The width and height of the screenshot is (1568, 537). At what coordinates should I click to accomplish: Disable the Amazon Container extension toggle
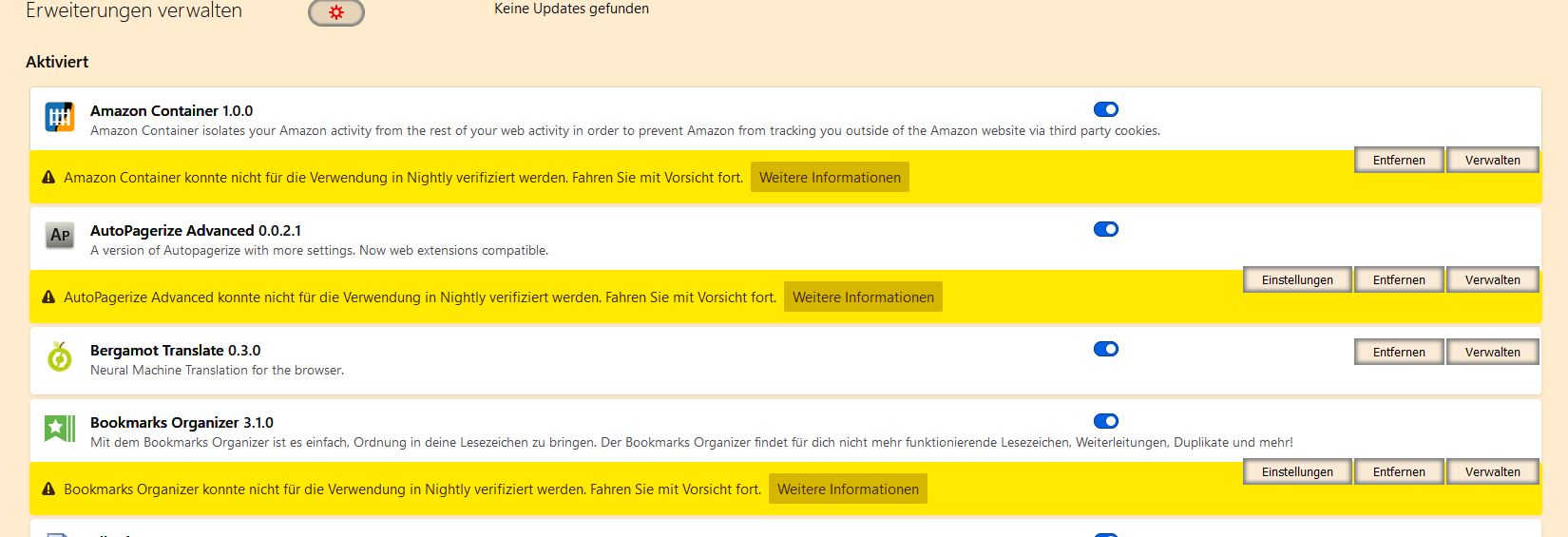(1106, 109)
